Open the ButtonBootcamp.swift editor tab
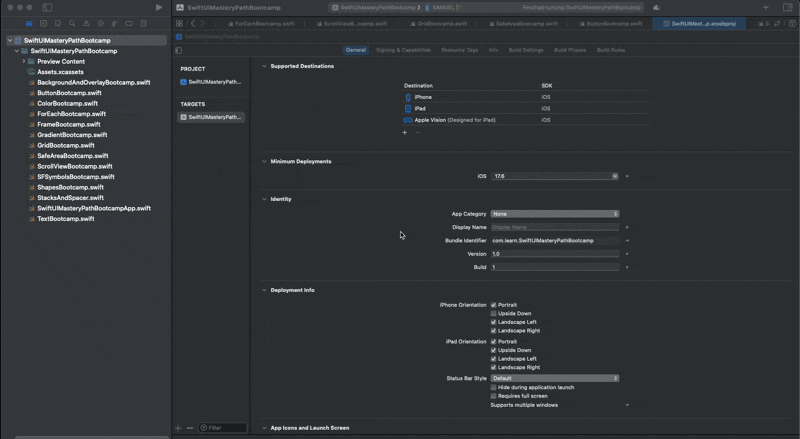Screen dimensions: 800x439 coord(610,23)
